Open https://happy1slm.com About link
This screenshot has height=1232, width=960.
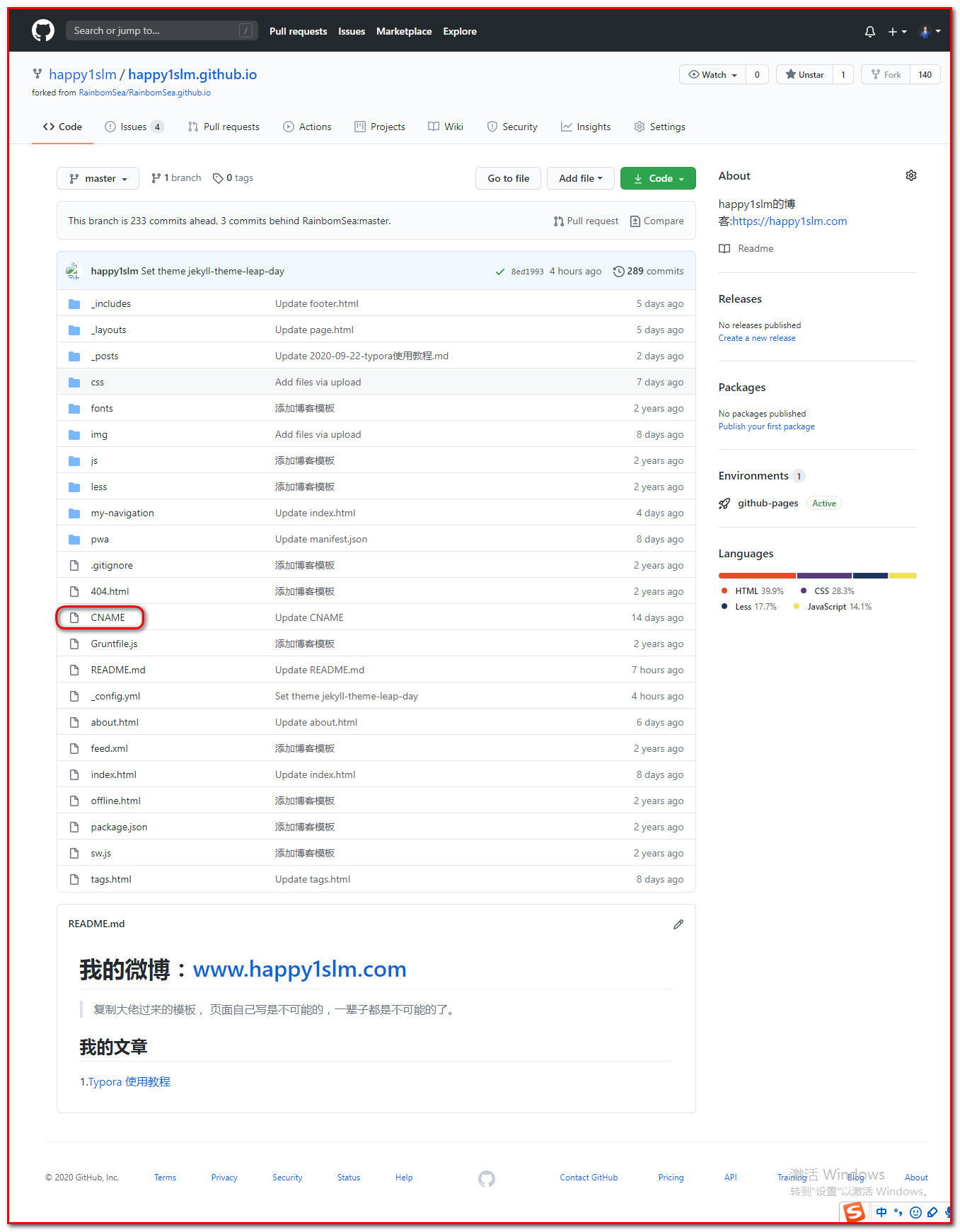coord(790,221)
